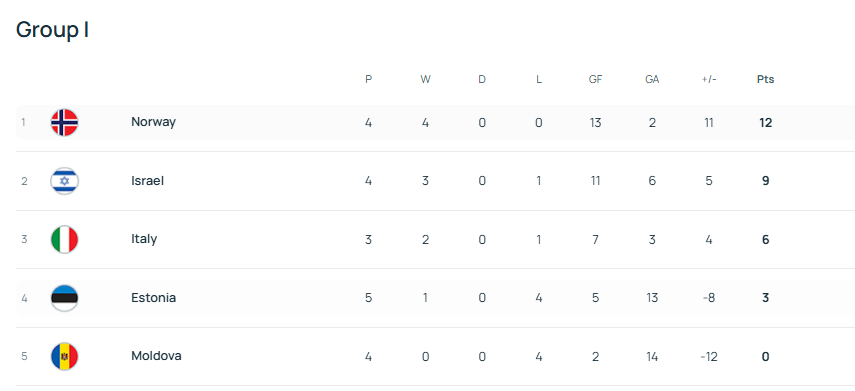Click the +/- column header

[x=709, y=80]
